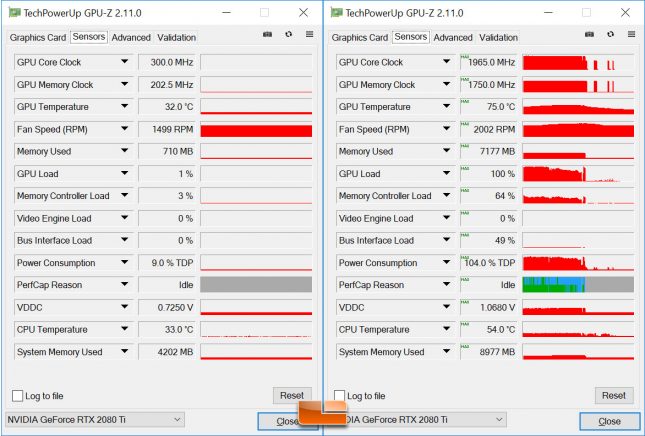
Task: Open Video Engine Load dropdown, left window
Action: 124,218
